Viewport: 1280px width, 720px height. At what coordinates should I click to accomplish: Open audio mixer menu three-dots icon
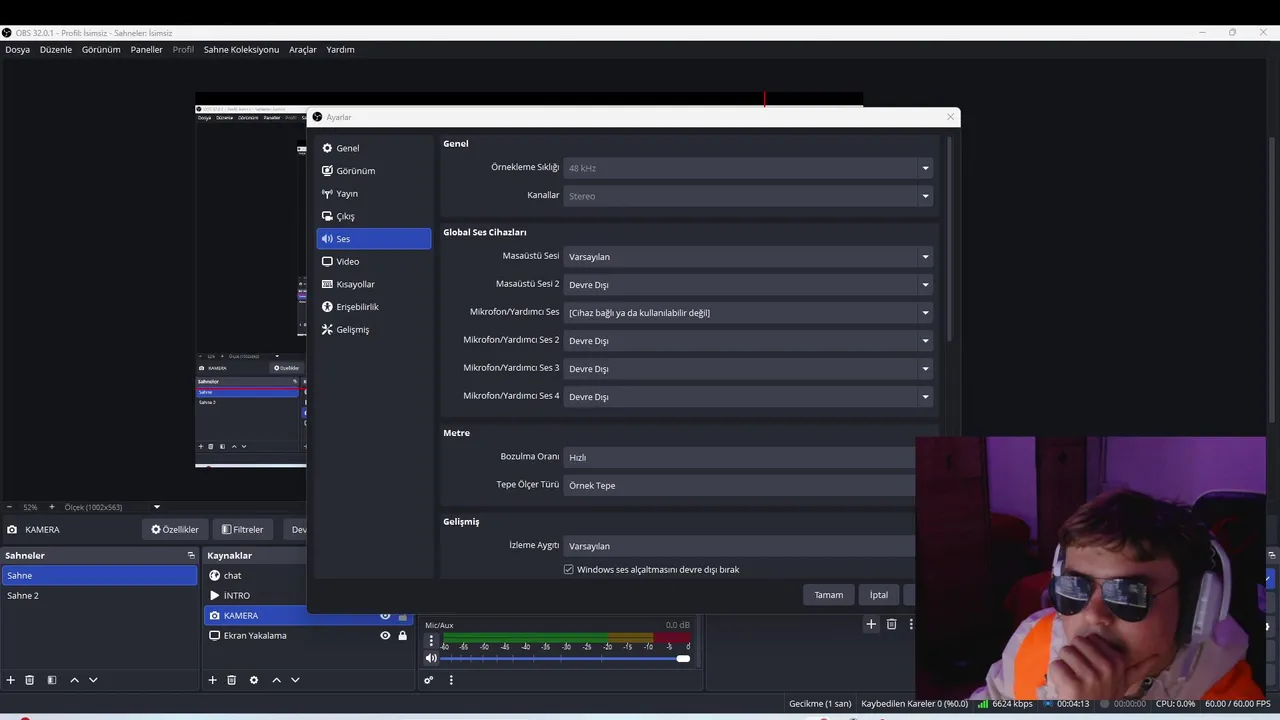coord(451,680)
